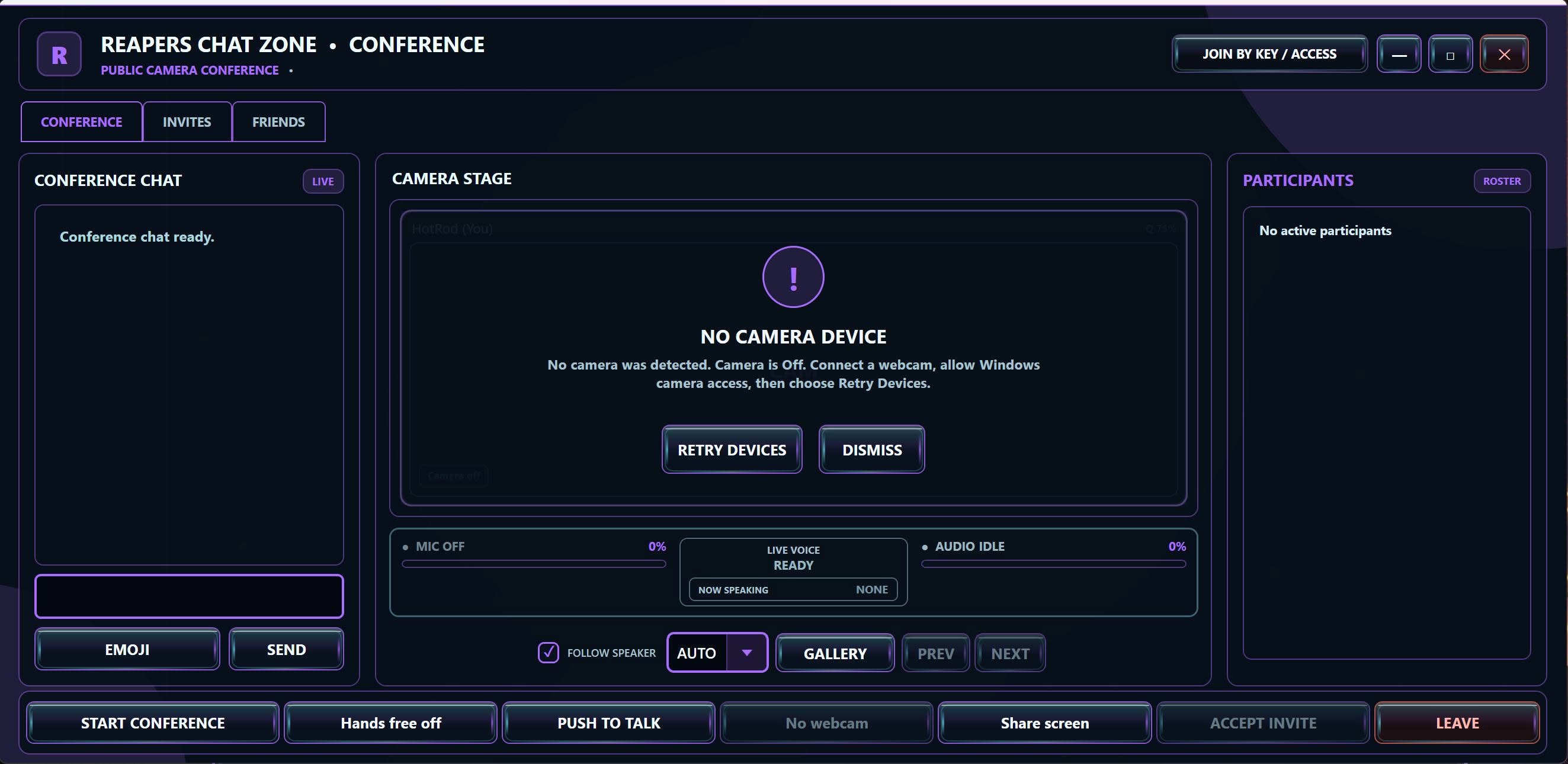Leave the conference
This screenshot has width=1568, height=764.
click(1457, 723)
